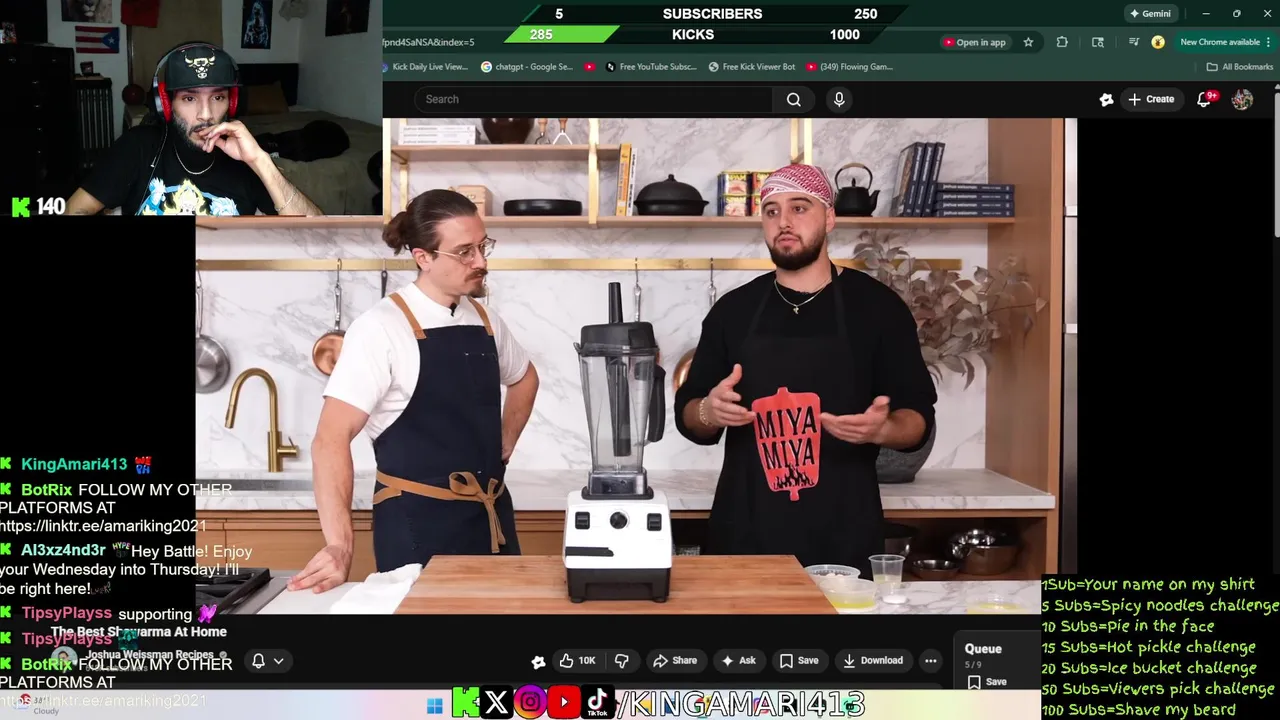Click the SUBSCRIBERS goal counter overlay
The width and height of the screenshot is (1280, 720).
pos(712,14)
